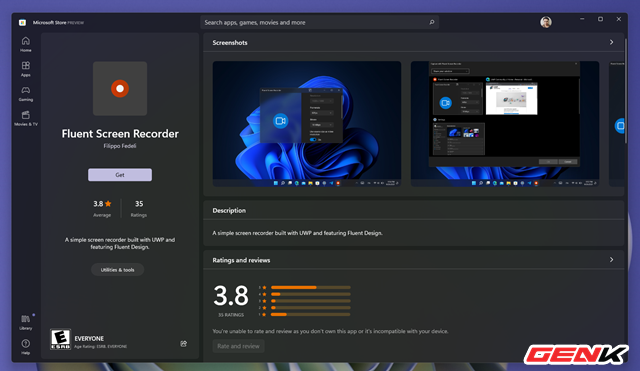Click the page vertical scrollbar
This screenshot has height=371, width=640.
pos(625,90)
